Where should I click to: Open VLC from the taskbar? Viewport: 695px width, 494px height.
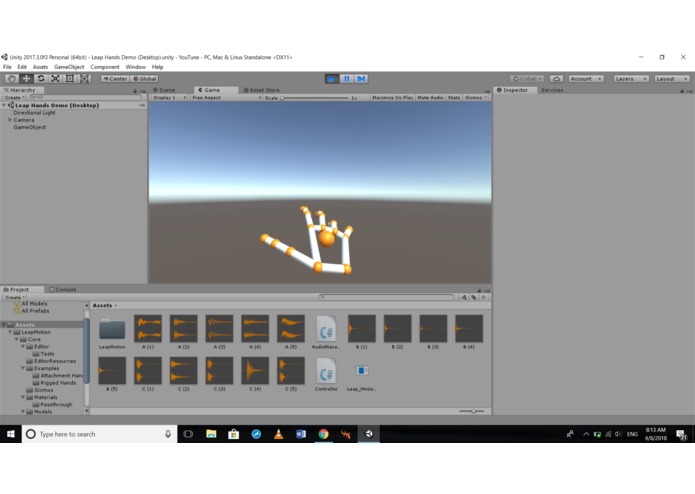pos(278,434)
